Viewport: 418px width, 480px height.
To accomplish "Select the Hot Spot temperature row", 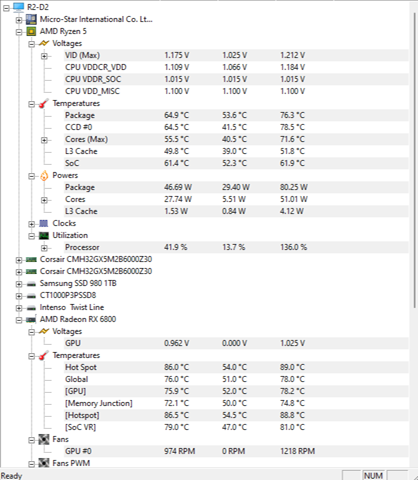I will [x=236, y=367].
